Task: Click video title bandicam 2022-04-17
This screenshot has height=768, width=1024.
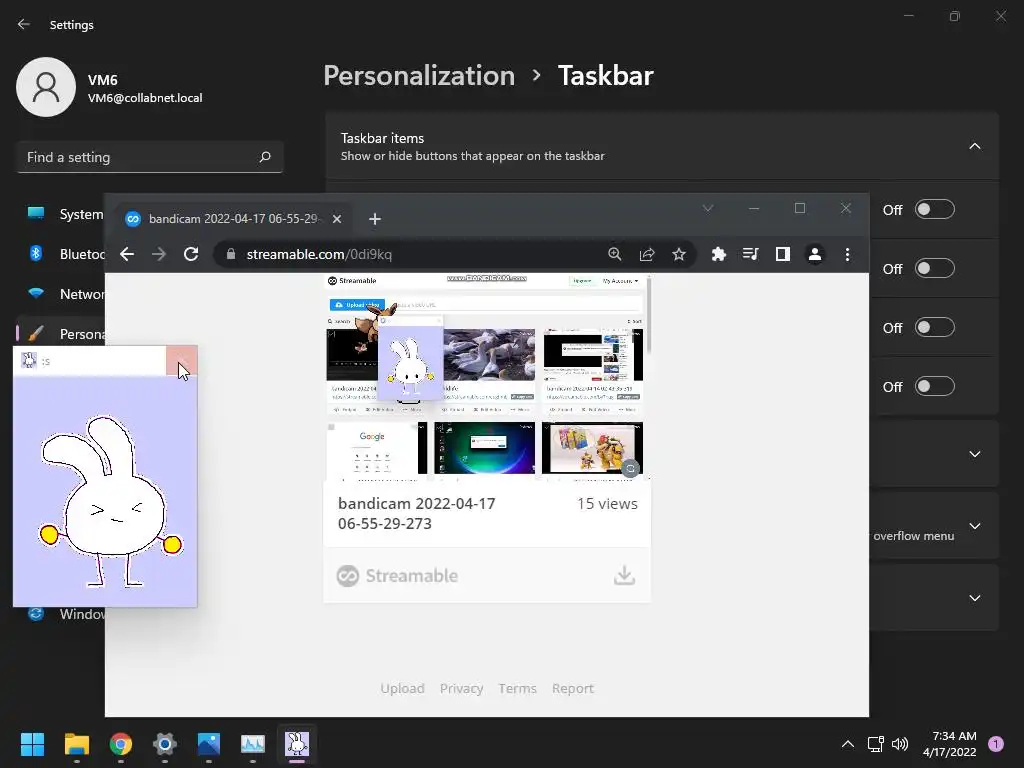Action: coord(417,513)
